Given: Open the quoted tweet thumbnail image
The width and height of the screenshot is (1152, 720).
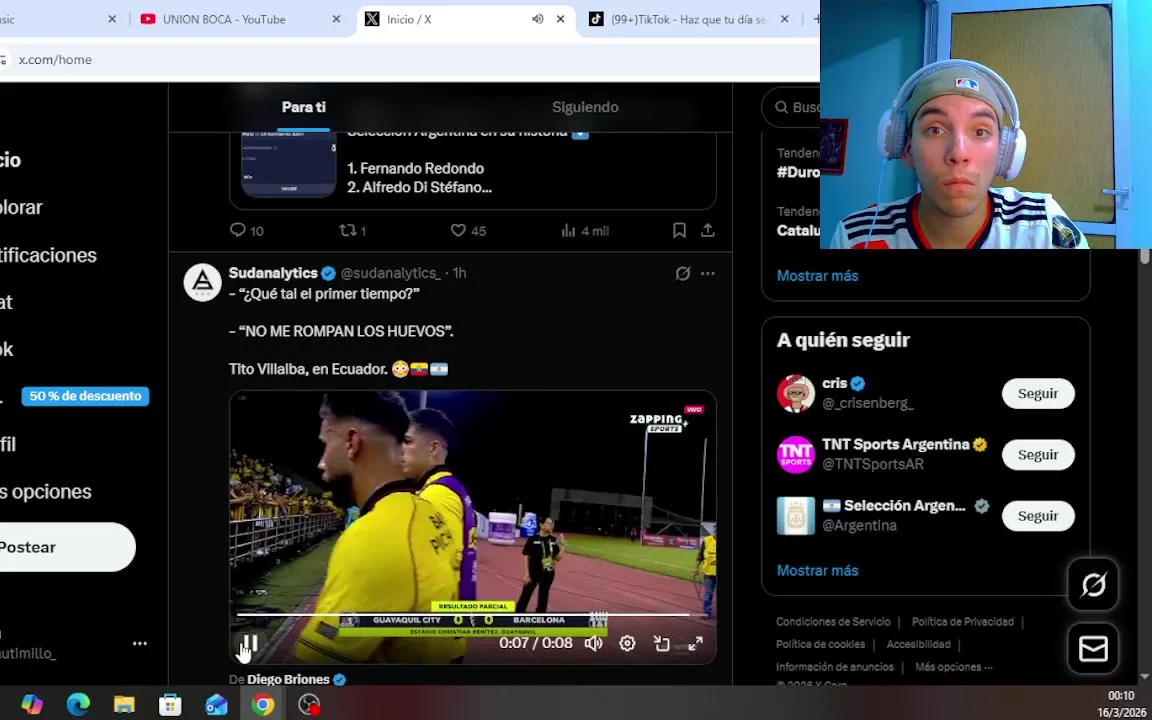Looking at the screenshot, I should [x=289, y=165].
